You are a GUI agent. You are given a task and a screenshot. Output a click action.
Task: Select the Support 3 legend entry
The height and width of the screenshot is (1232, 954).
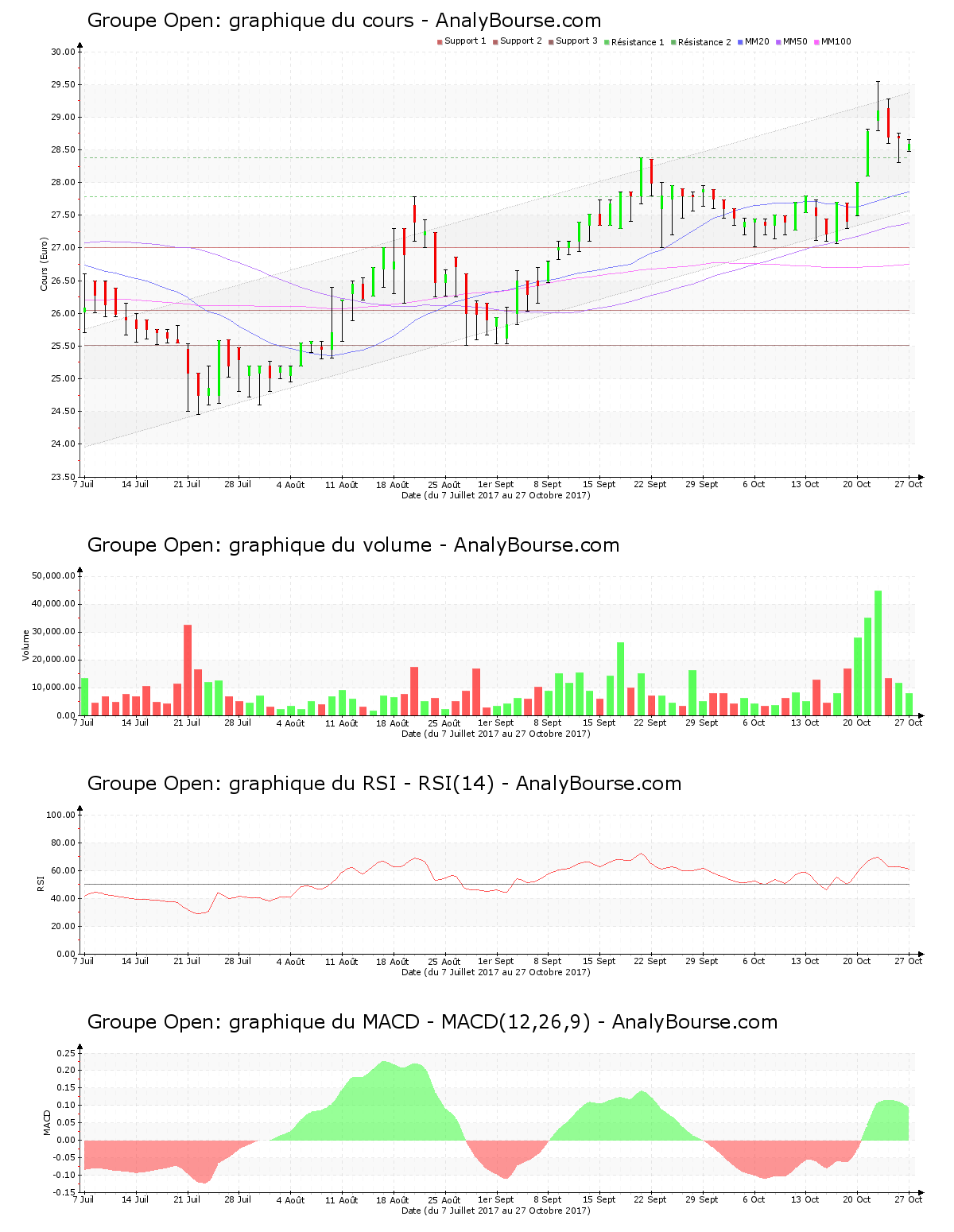click(572, 41)
